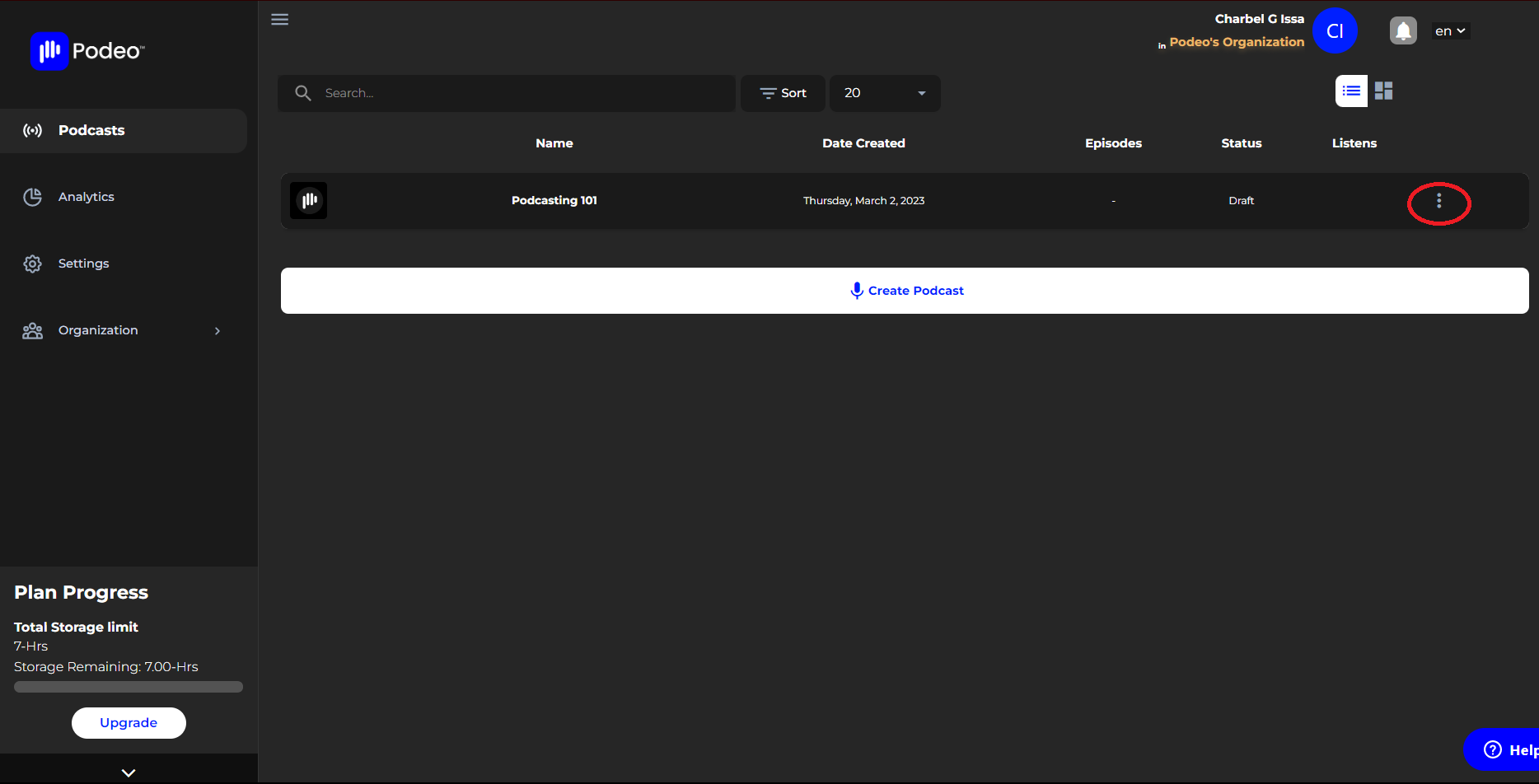This screenshot has height=784, width=1539.
Task: Open the Podcasting 101 podcast title
Action: (554, 200)
